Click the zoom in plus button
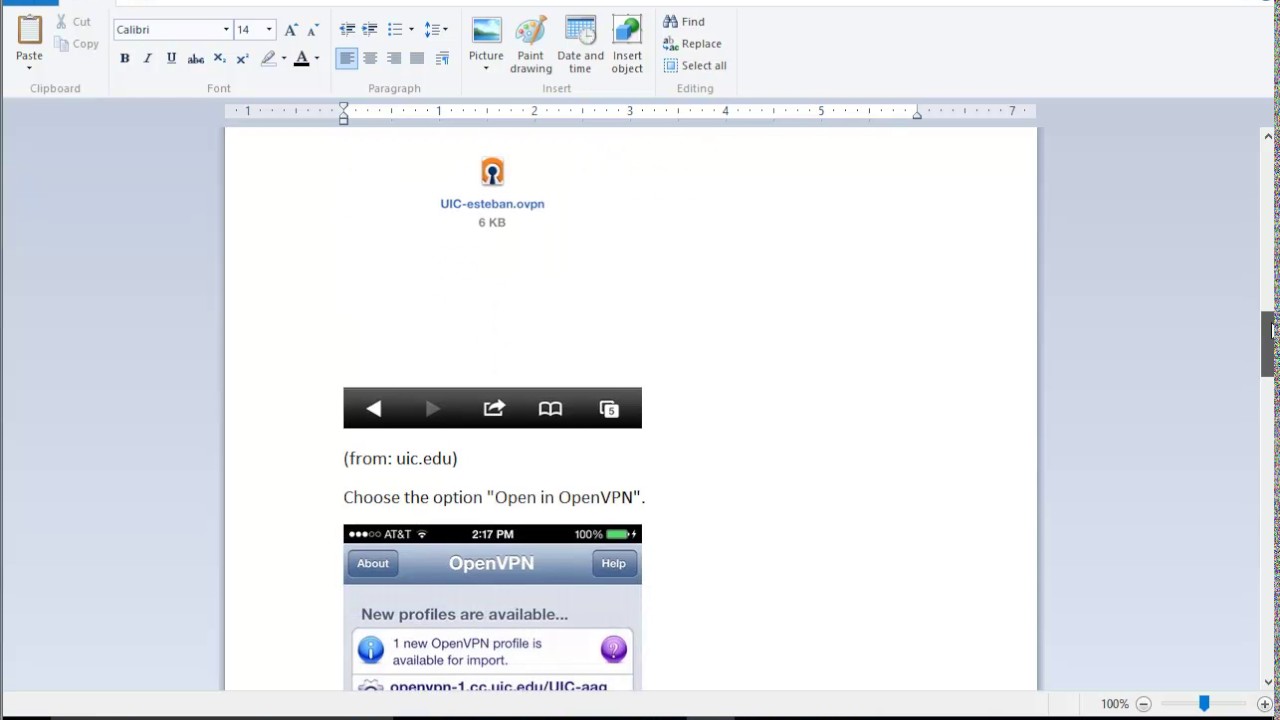1280x720 pixels. [x=1265, y=704]
